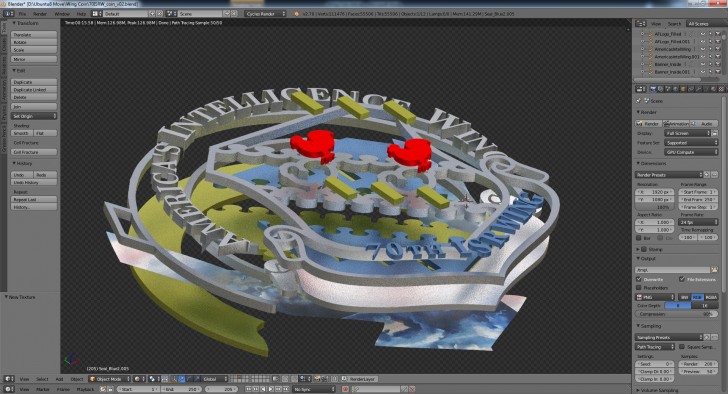Open the Device GPU Compute dropdown
The height and width of the screenshot is (394, 728).
point(691,152)
